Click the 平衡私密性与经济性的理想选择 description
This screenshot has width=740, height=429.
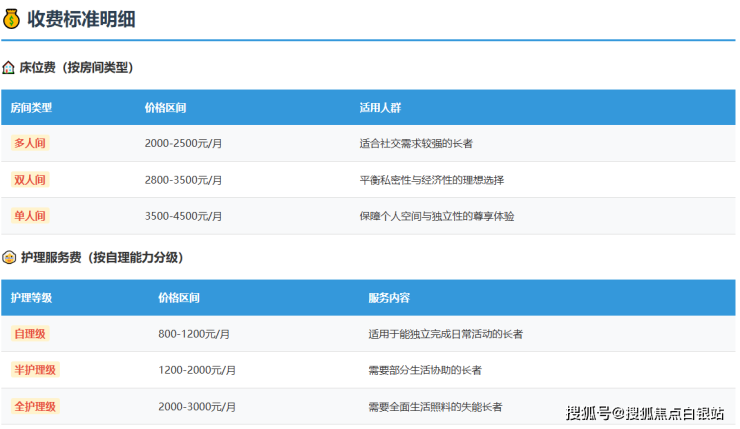431,180
